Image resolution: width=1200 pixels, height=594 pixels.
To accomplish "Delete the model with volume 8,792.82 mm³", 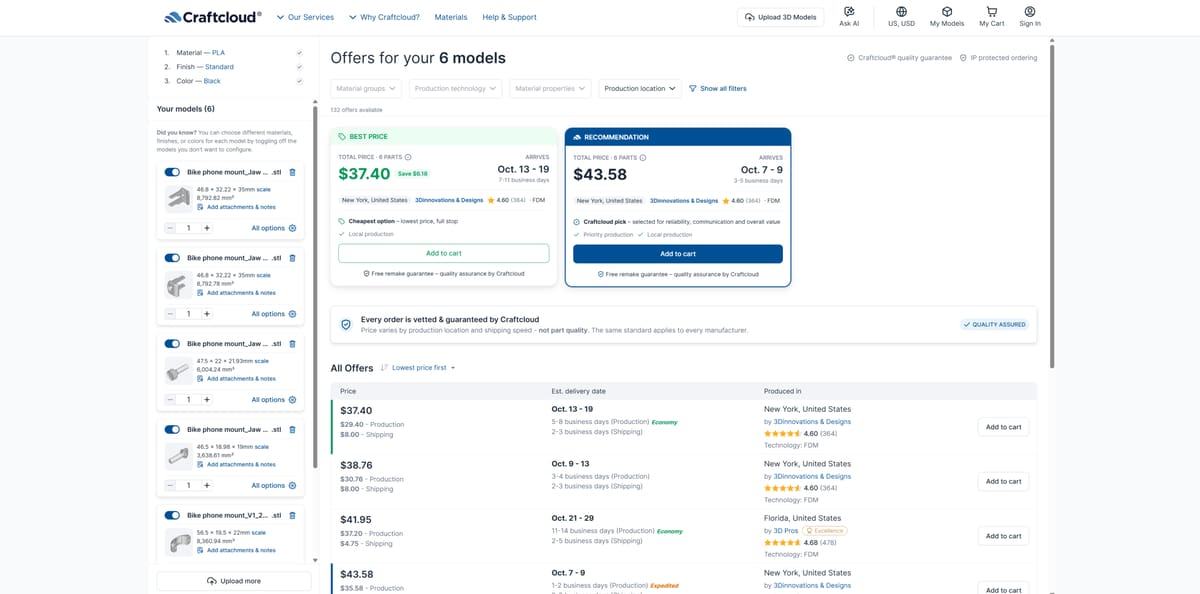I will point(292,172).
